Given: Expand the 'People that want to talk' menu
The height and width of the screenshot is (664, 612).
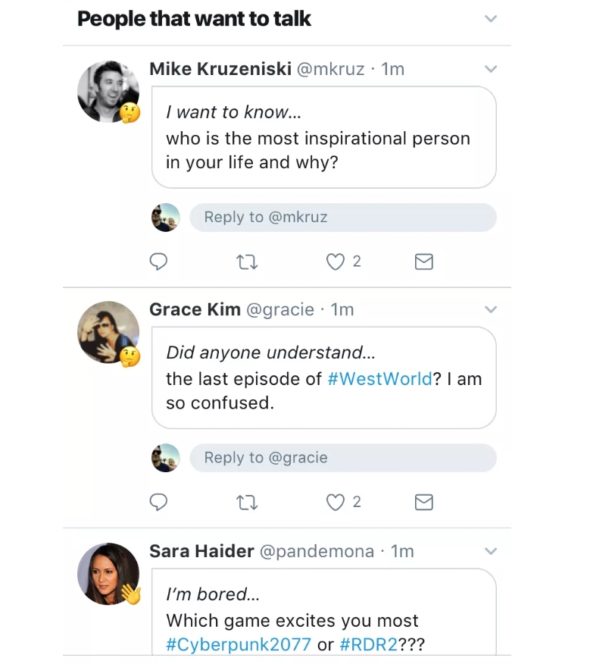Looking at the screenshot, I should coord(490,19).
